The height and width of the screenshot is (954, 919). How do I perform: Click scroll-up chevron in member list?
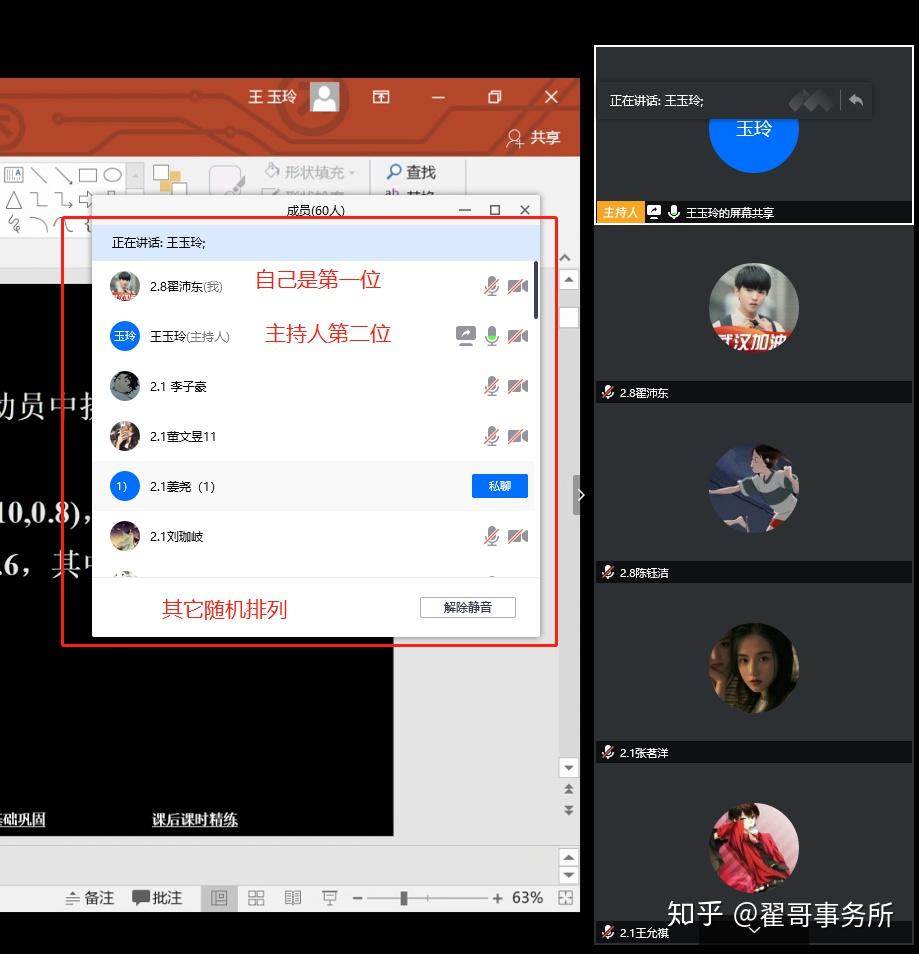(x=564, y=256)
